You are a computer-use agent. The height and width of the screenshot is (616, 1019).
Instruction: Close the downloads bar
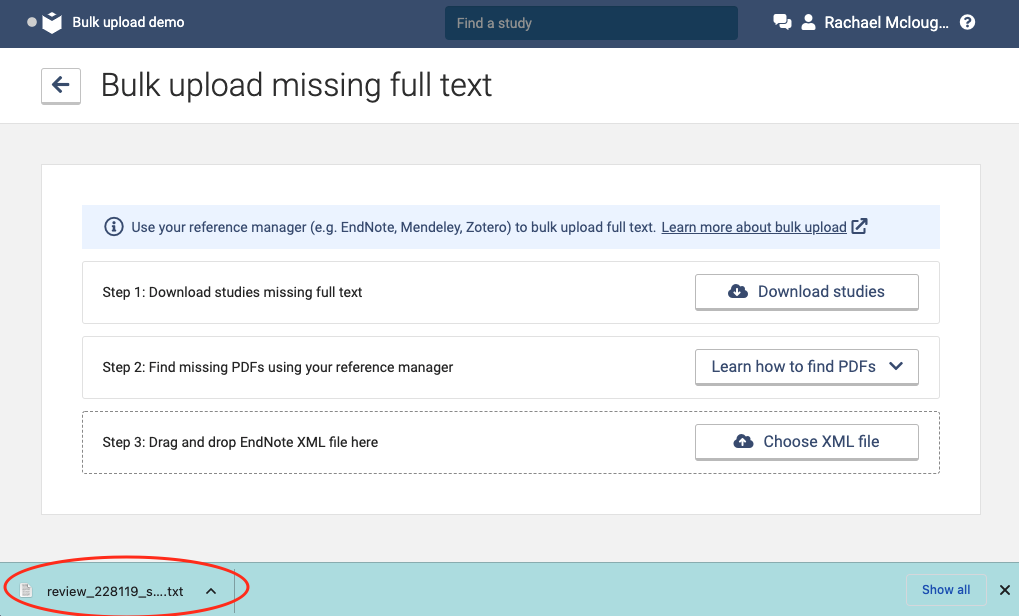[1005, 590]
